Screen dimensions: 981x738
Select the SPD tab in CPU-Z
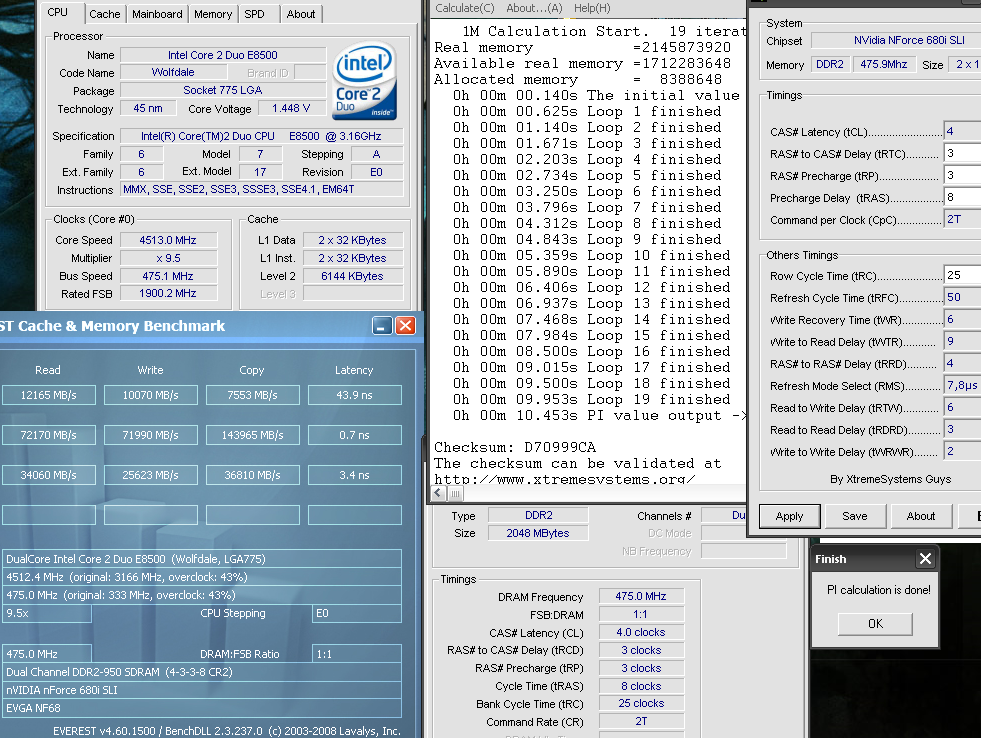254,14
